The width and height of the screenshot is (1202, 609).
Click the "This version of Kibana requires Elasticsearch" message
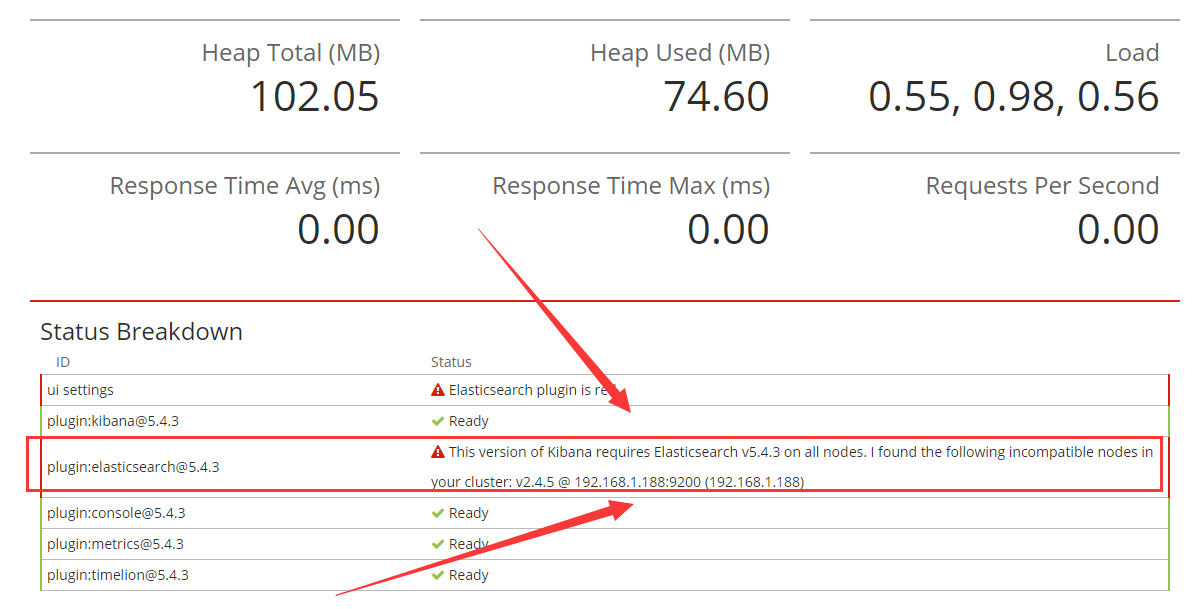coord(792,467)
